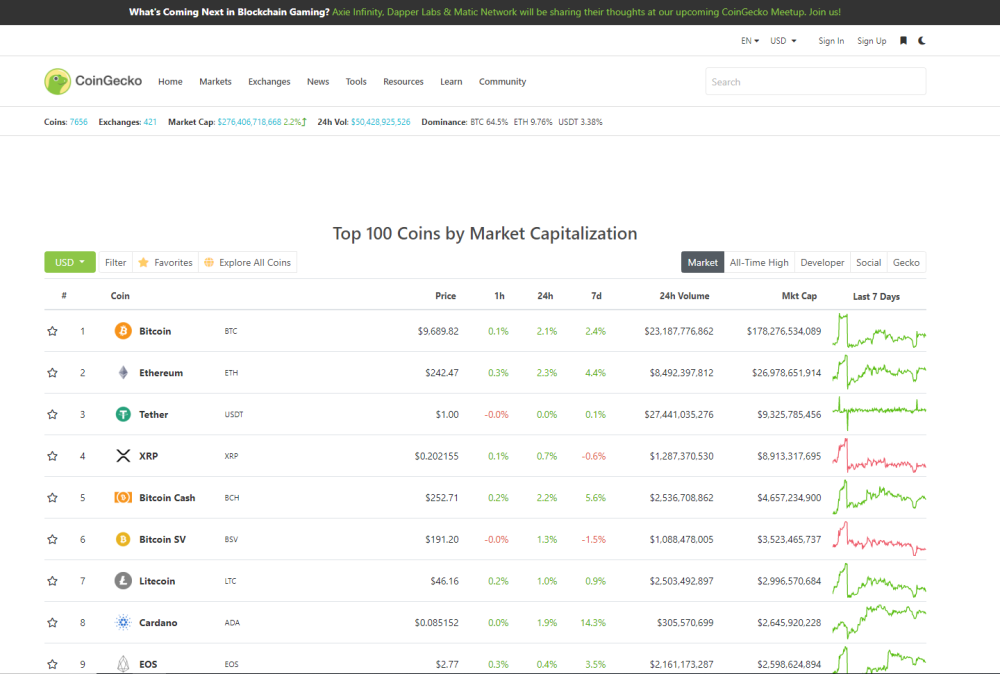Favorite Litecoin with its star

tap(52, 581)
